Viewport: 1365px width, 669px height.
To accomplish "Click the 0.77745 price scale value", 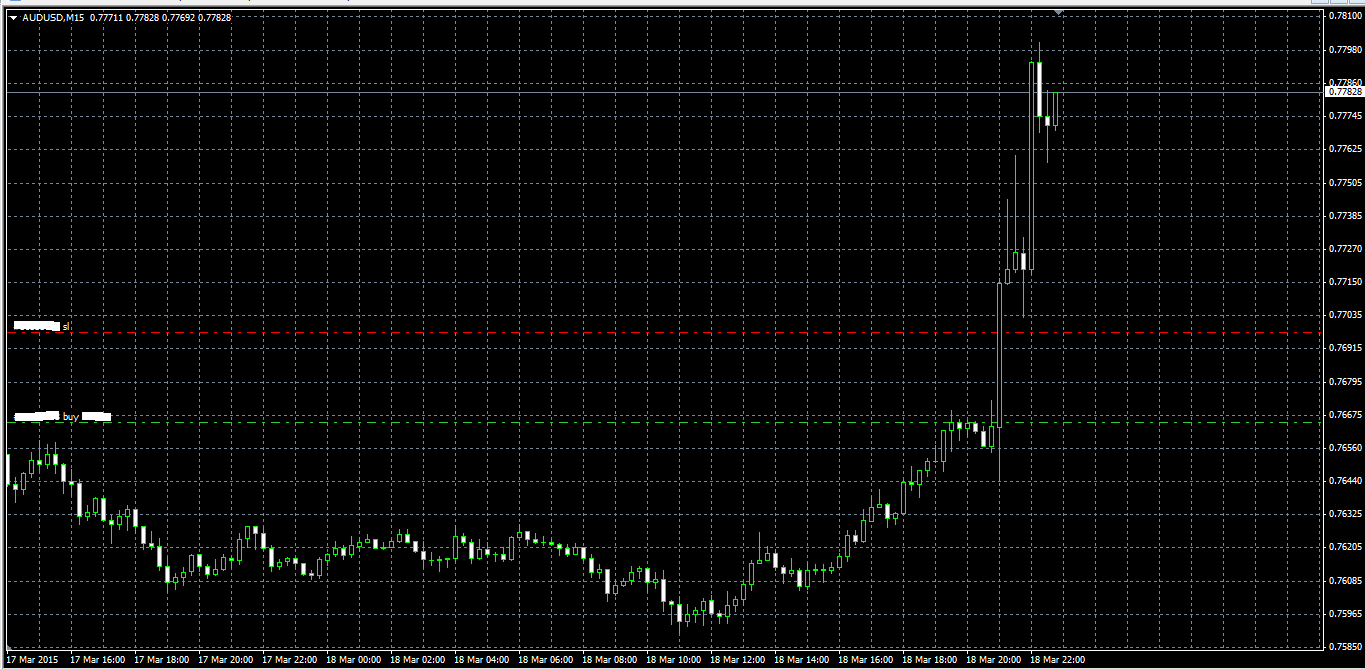I will pos(1346,116).
